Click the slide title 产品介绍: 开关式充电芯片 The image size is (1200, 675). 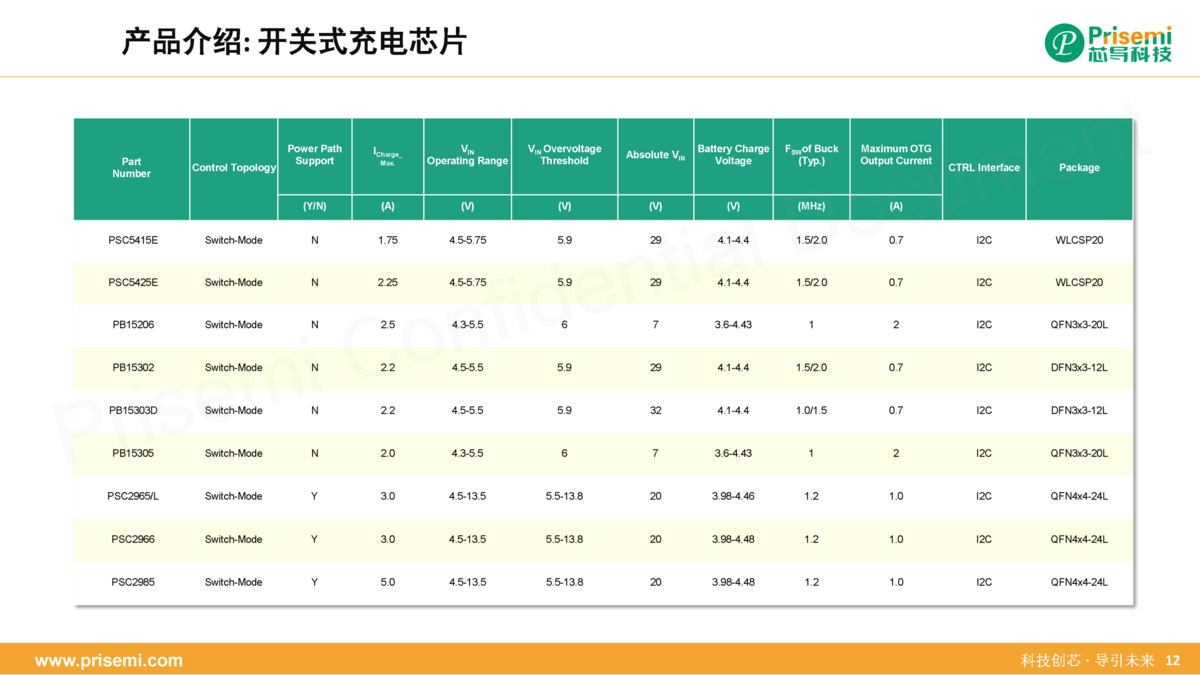[x=294, y=41]
